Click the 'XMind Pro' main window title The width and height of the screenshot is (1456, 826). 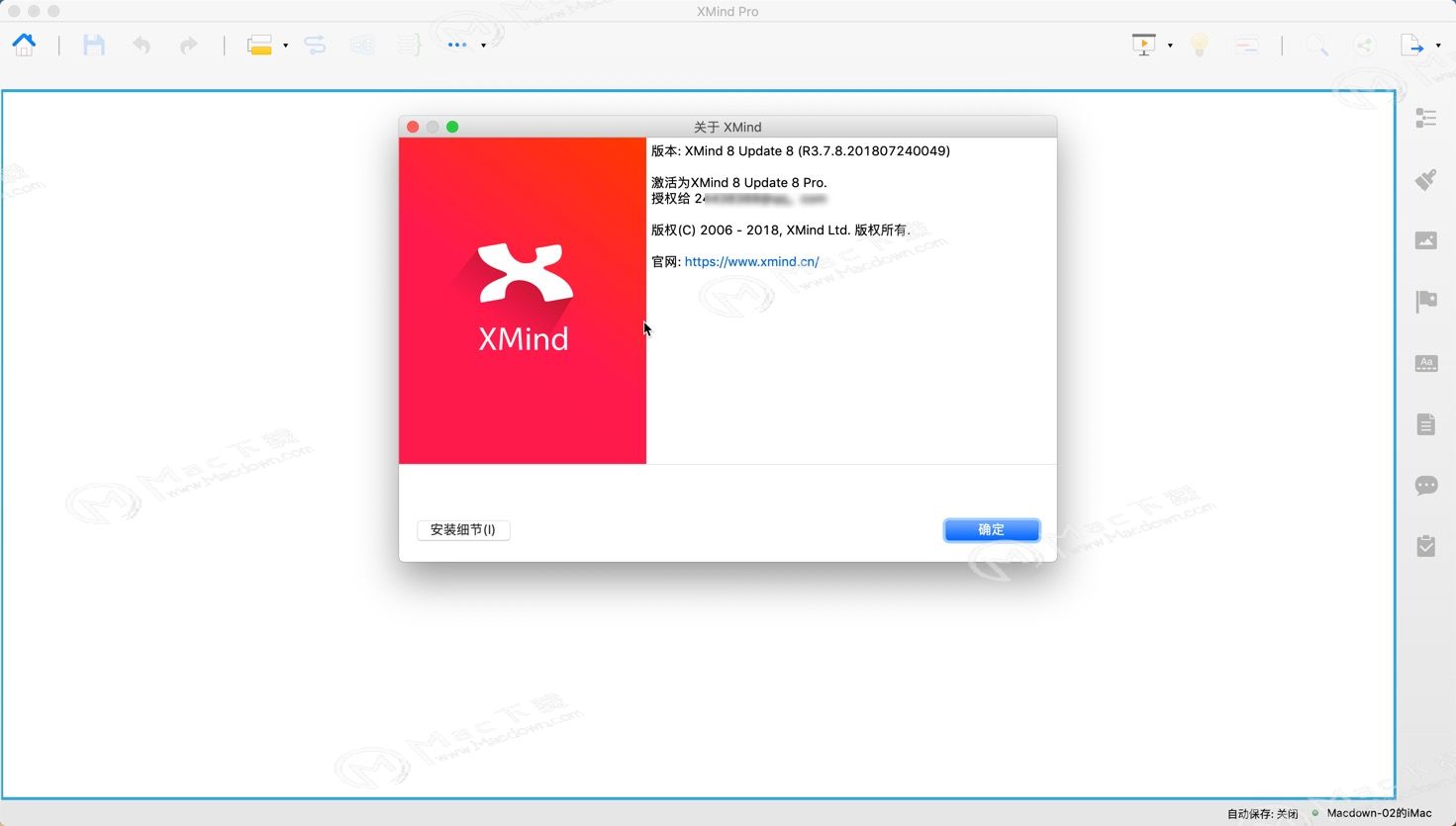(728, 12)
